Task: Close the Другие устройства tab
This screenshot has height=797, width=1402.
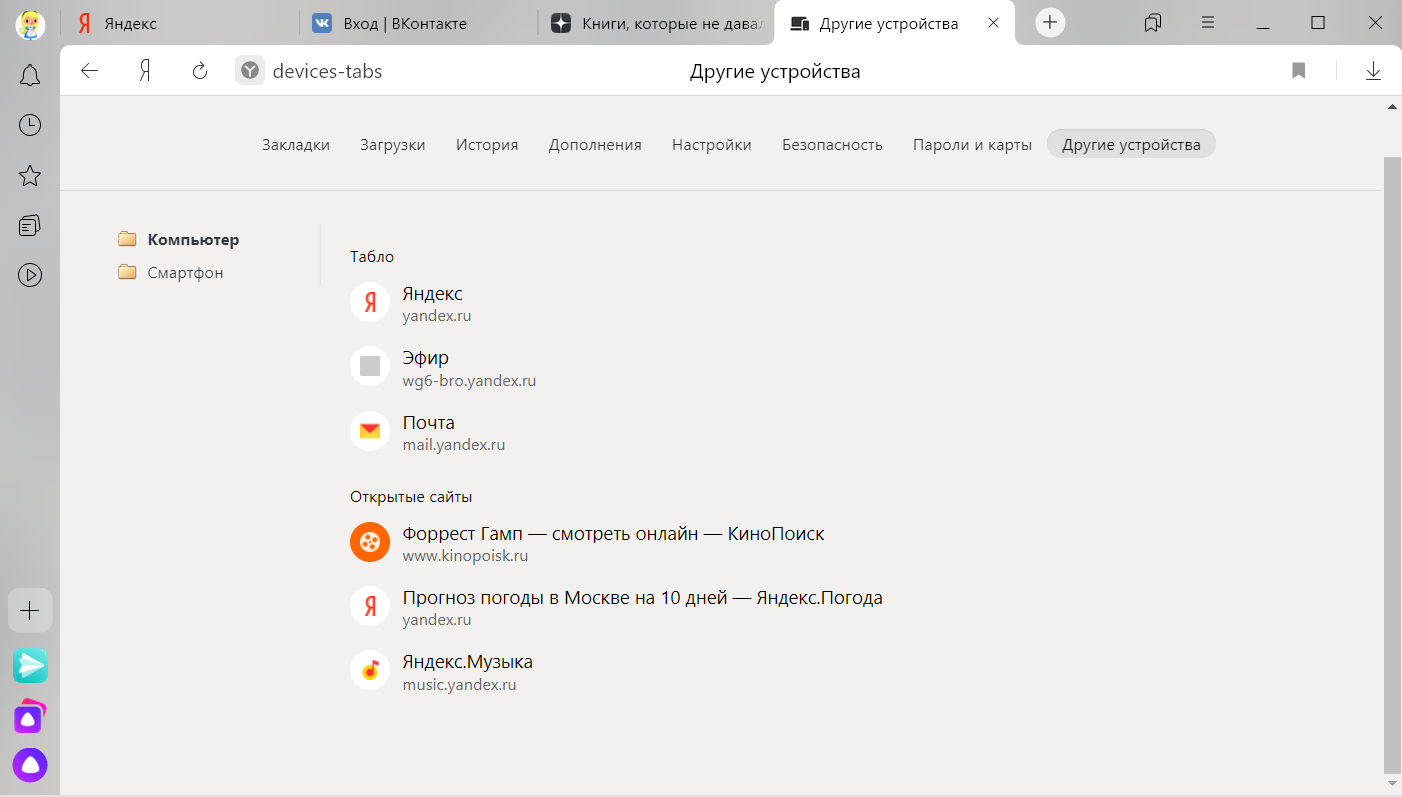Action: tap(993, 22)
